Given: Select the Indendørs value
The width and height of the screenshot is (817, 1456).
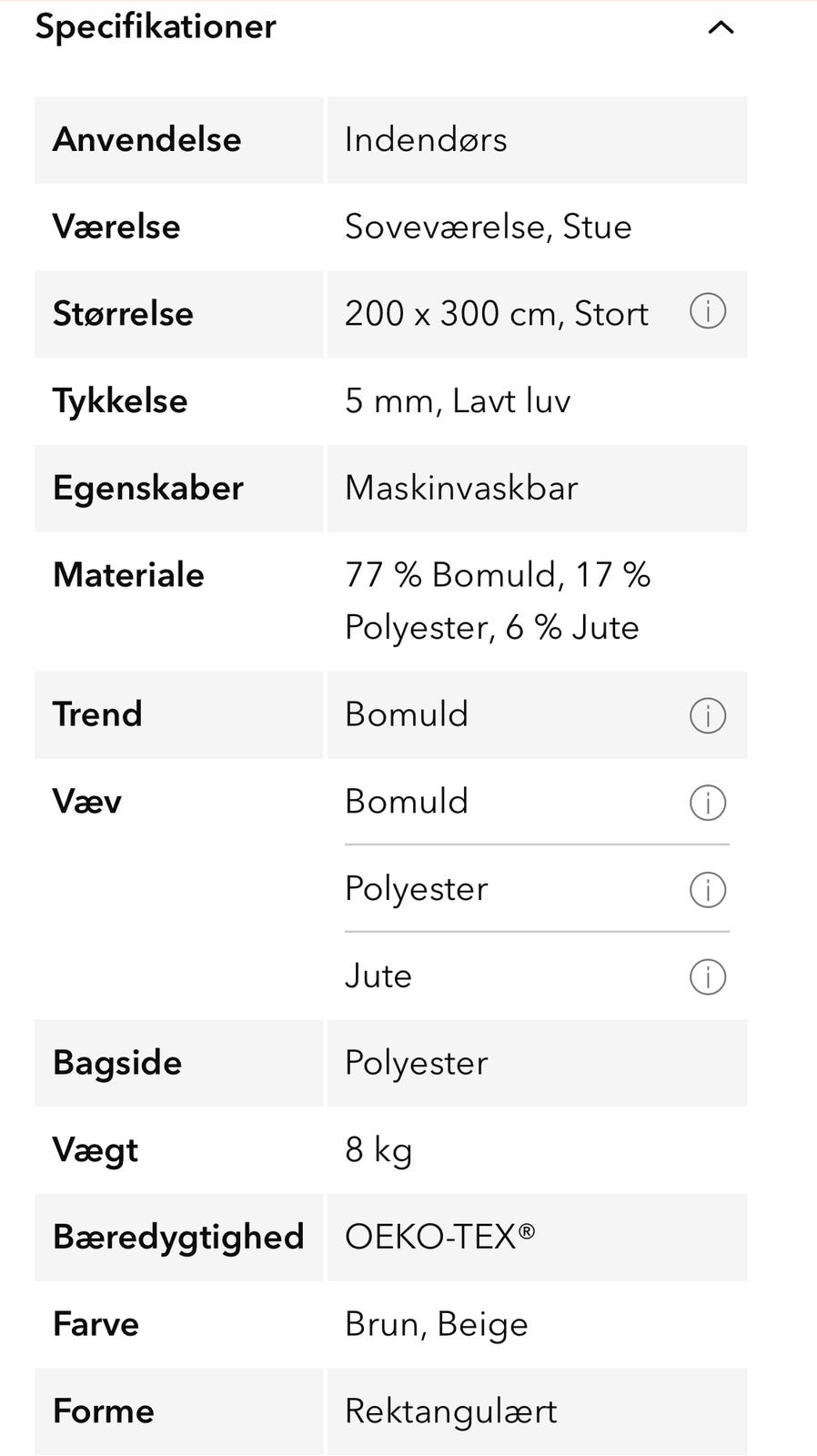Looking at the screenshot, I should (x=425, y=139).
